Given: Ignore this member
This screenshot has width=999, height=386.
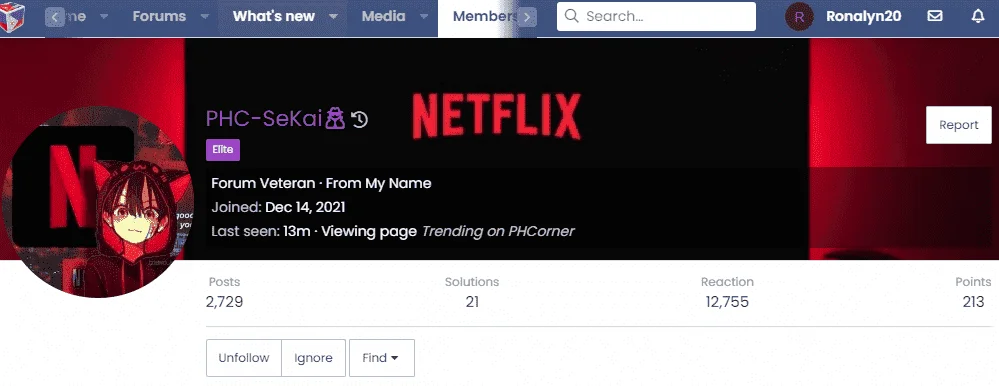Looking at the screenshot, I should (x=313, y=358).
